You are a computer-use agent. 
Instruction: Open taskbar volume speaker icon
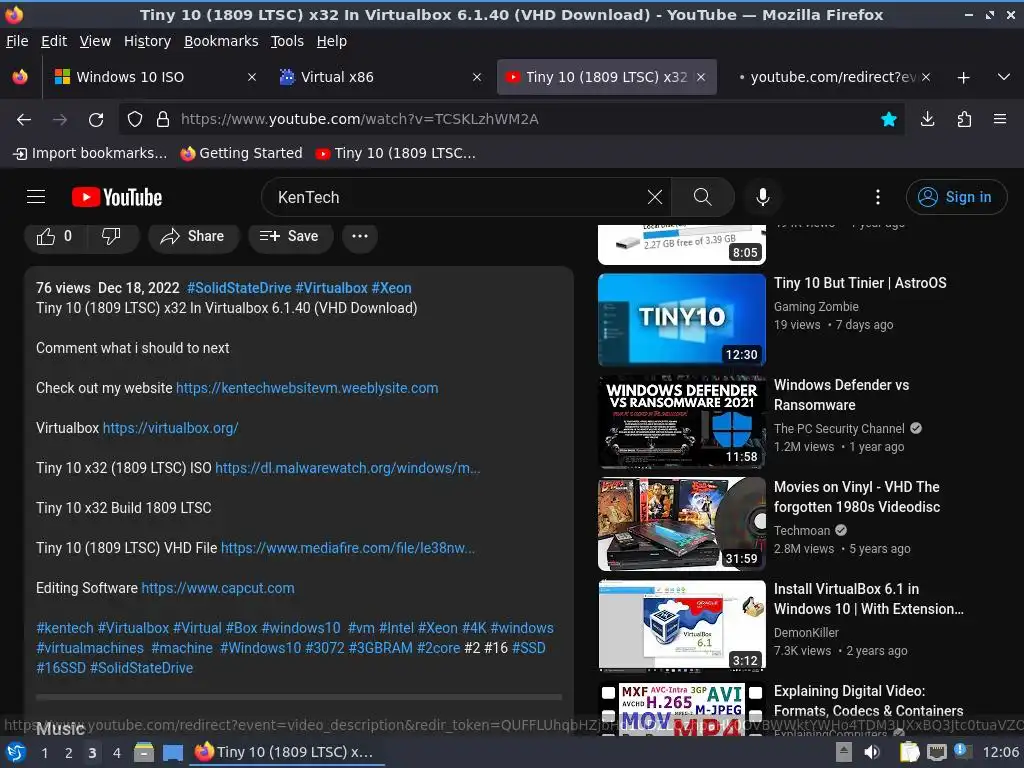click(x=872, y=752)
